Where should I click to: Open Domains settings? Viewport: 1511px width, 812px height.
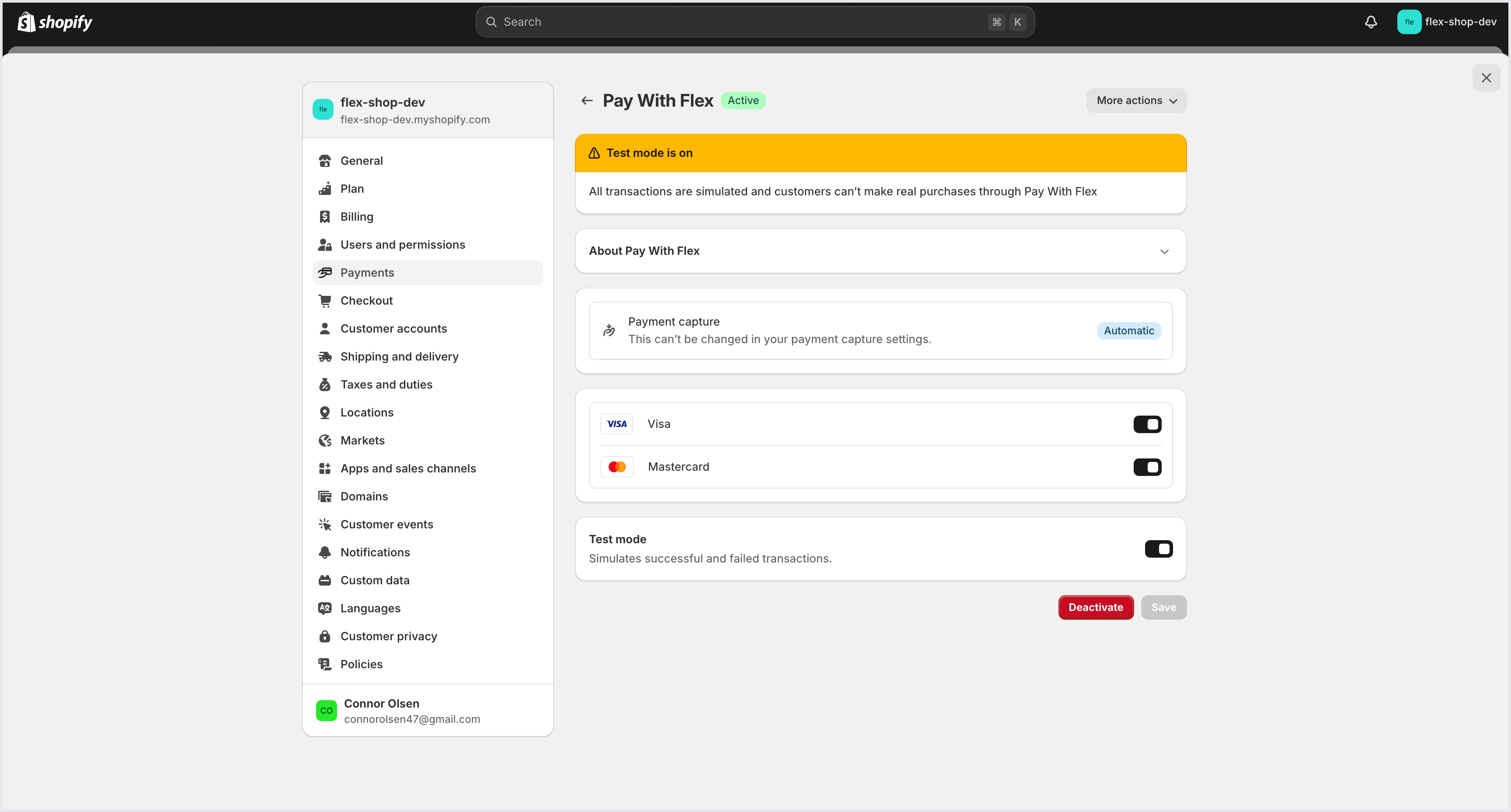click(428, 496)
